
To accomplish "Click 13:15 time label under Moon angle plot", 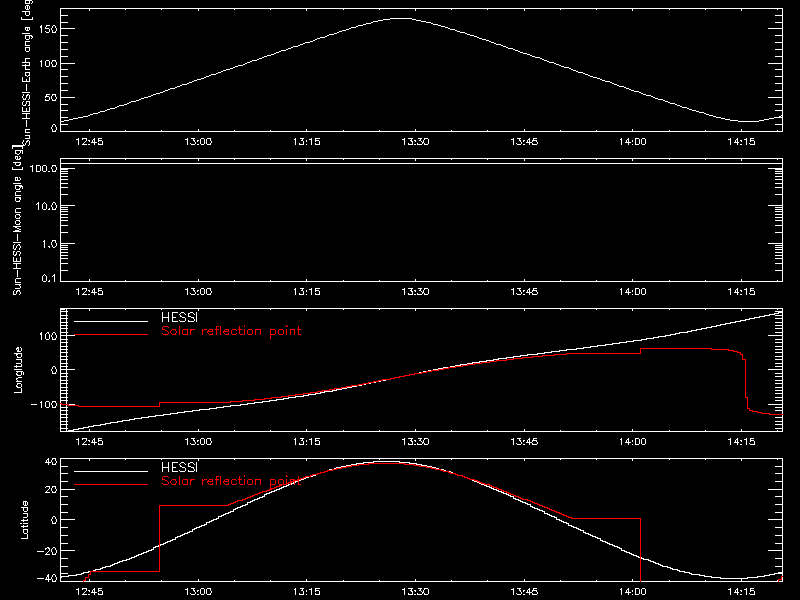I will 307,291.
